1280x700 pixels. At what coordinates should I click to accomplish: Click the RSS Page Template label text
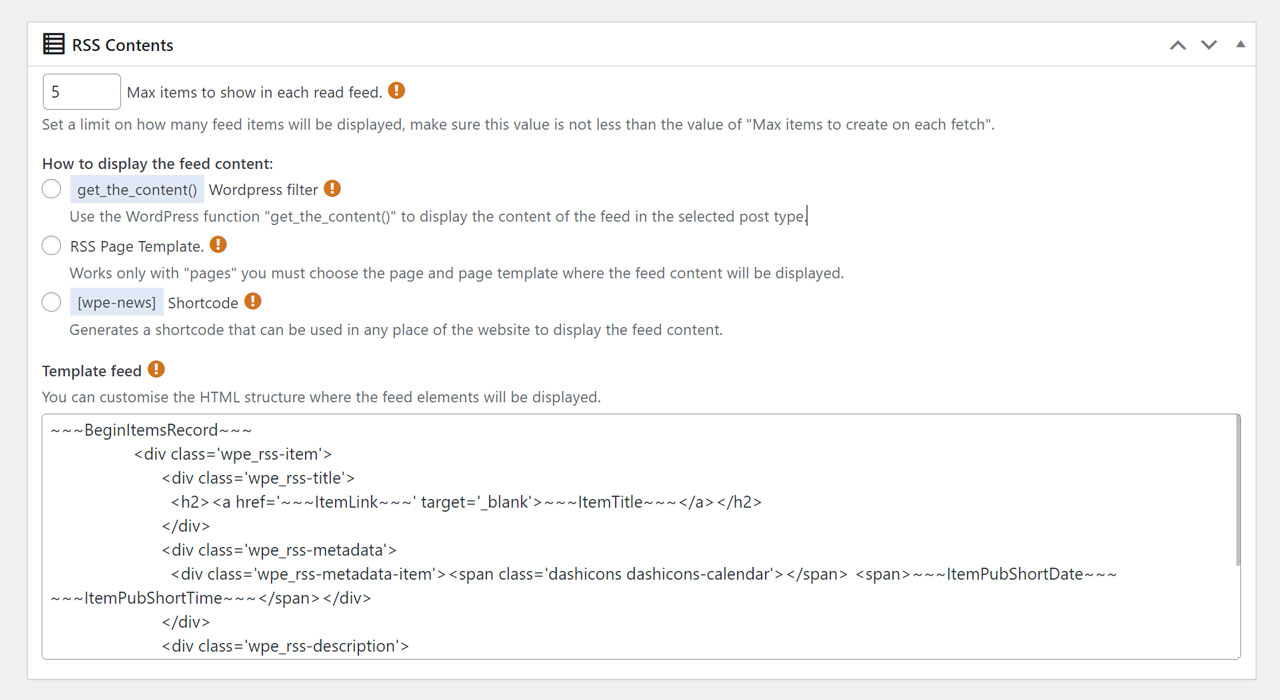point(137,246)
